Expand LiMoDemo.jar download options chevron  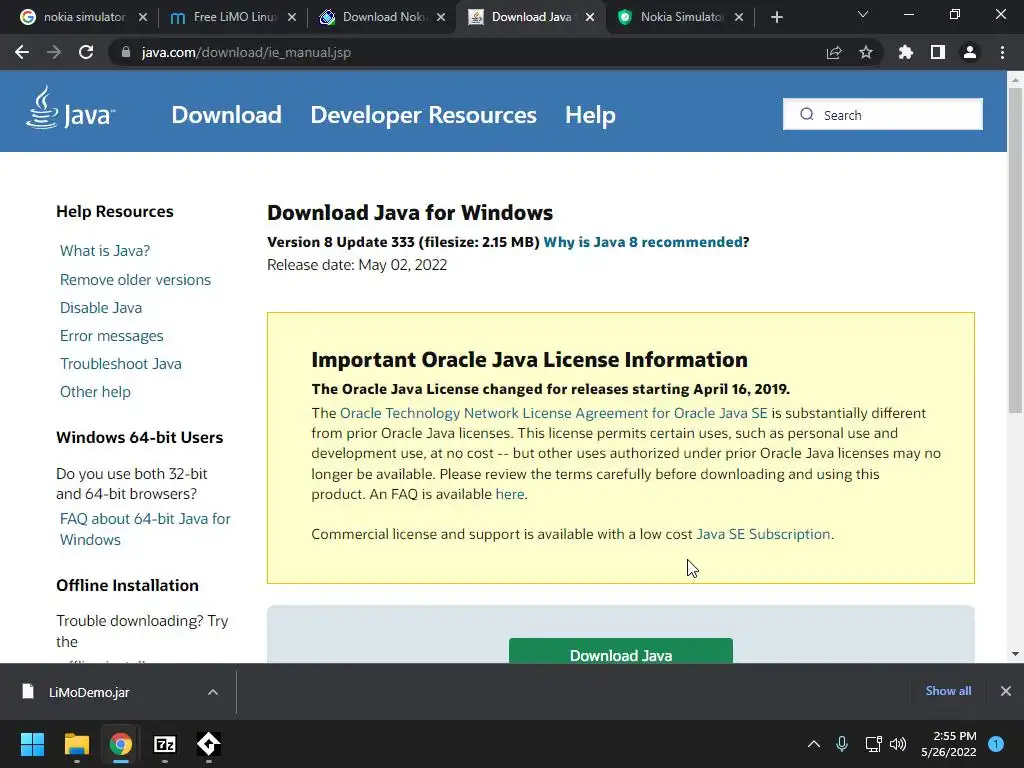[213, 692]
